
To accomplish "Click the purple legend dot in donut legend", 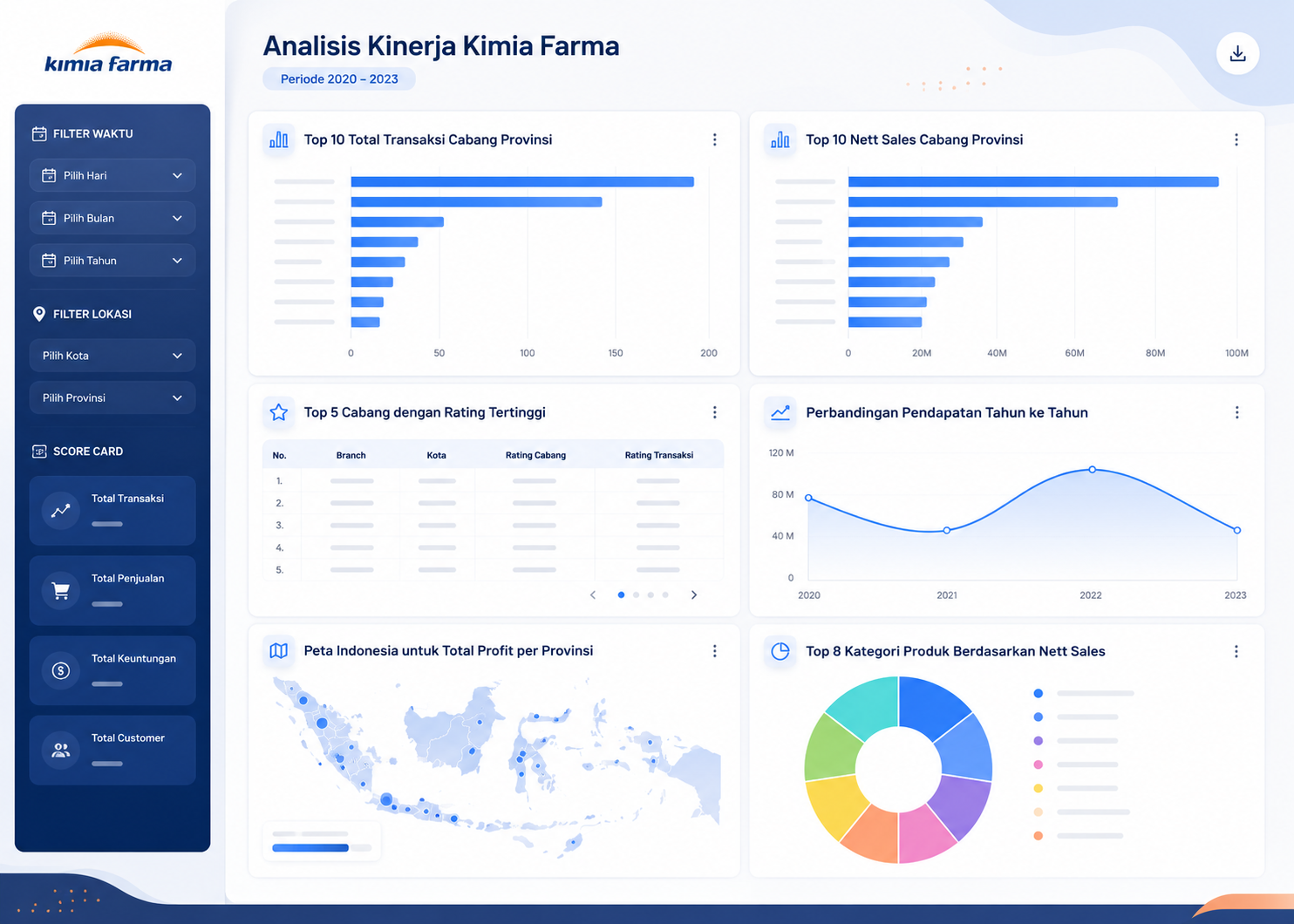I will pyautogui.click(x=1038, y=741).
